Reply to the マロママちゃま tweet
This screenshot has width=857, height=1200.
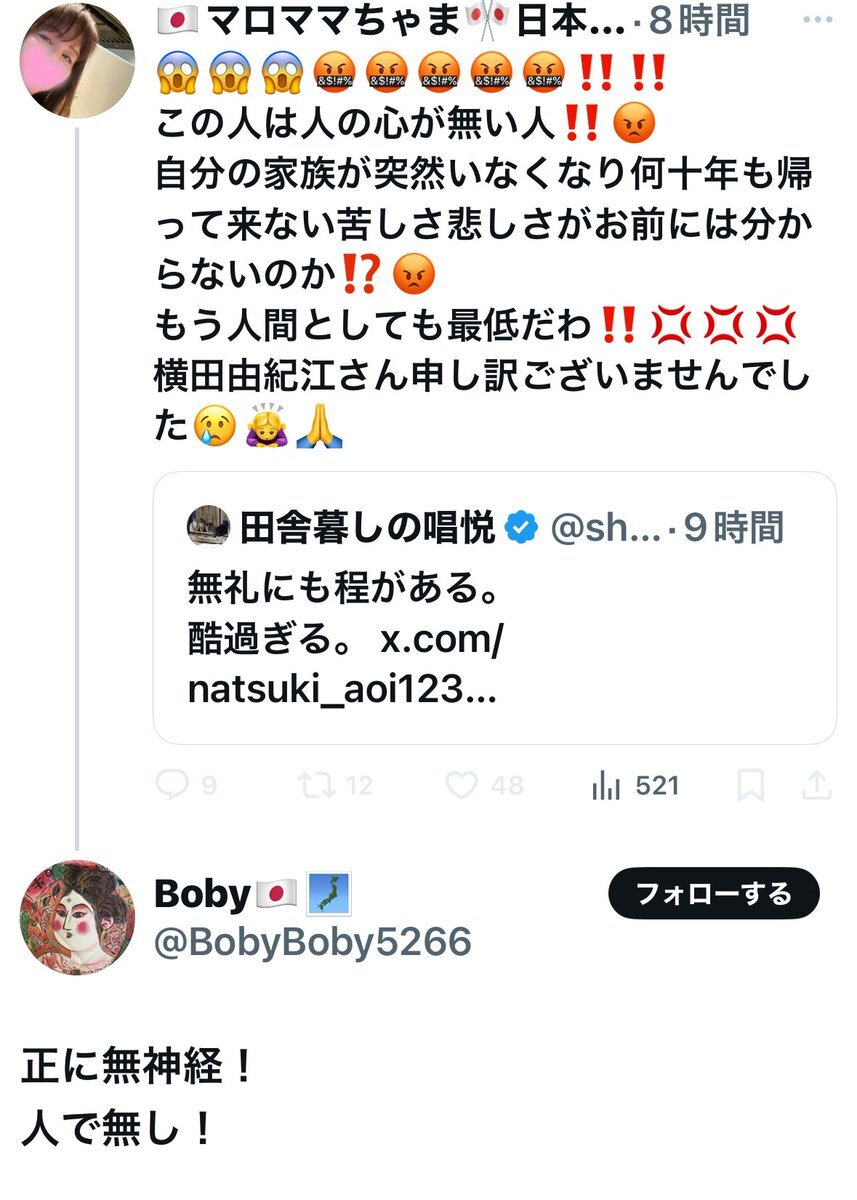[x=174, y=786]
